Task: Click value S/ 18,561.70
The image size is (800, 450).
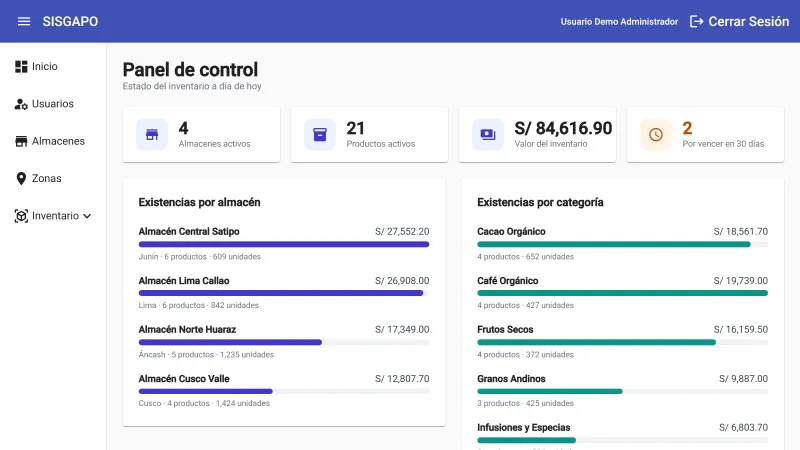Action: coord(741,232)
